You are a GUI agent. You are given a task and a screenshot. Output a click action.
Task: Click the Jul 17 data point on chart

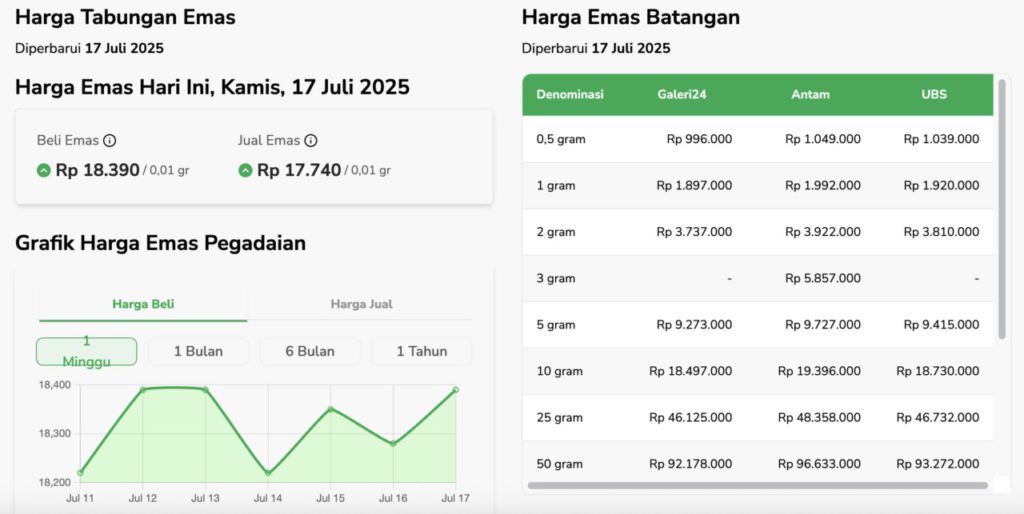(x=456, y=390)
